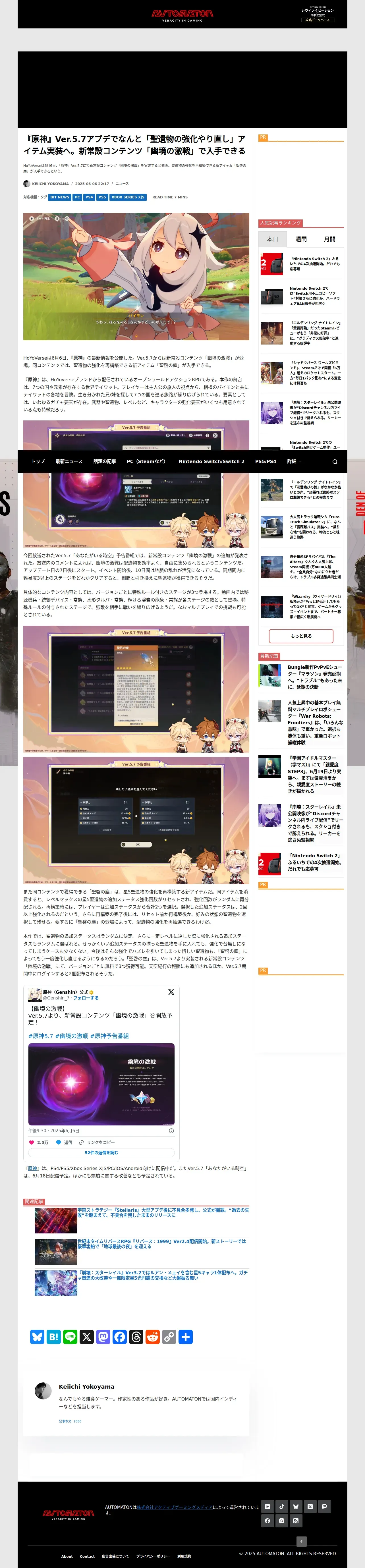Switch ranking to the 週間 tab
The width and height of the screenshot is (365, 1568).
[301, 239]
